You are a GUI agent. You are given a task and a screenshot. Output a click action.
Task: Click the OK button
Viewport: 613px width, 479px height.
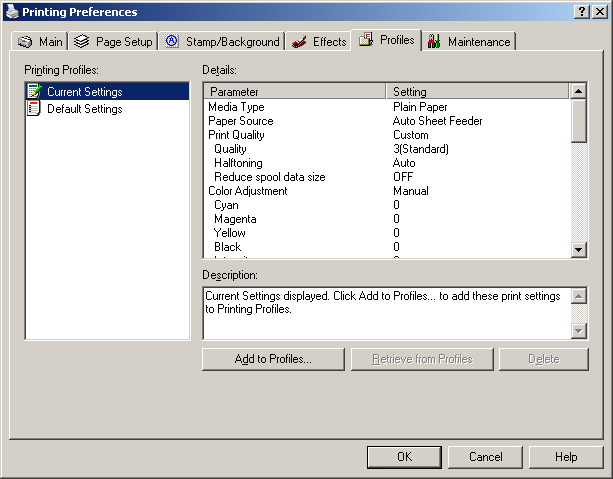click(404, 457)
